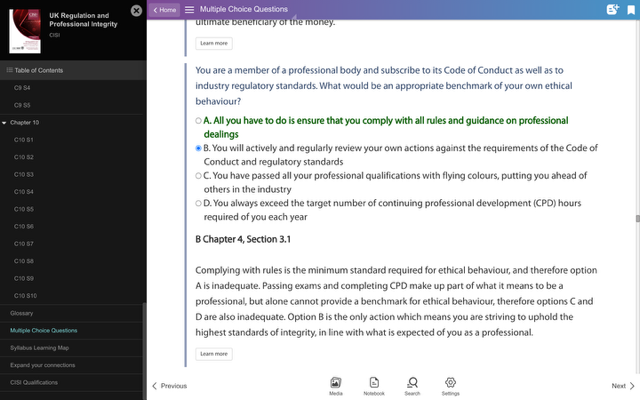
Task: Open the Media panel icon
Action: (x=335, y=384)
